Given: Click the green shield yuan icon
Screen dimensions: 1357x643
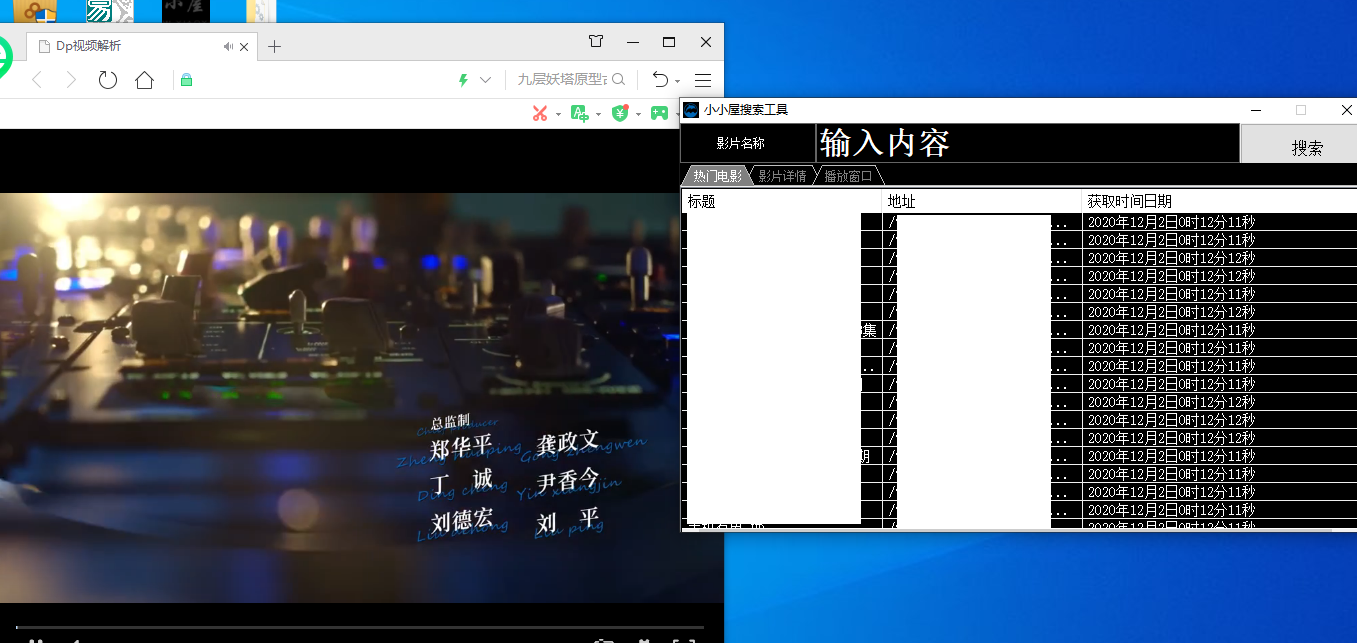Looking at the screenshot, I should pyautogui.click(x=619, y=113).
